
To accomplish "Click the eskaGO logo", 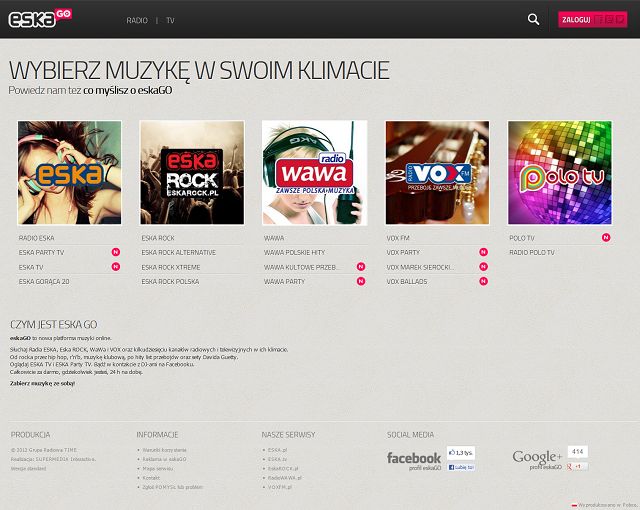I will (40, 18).
